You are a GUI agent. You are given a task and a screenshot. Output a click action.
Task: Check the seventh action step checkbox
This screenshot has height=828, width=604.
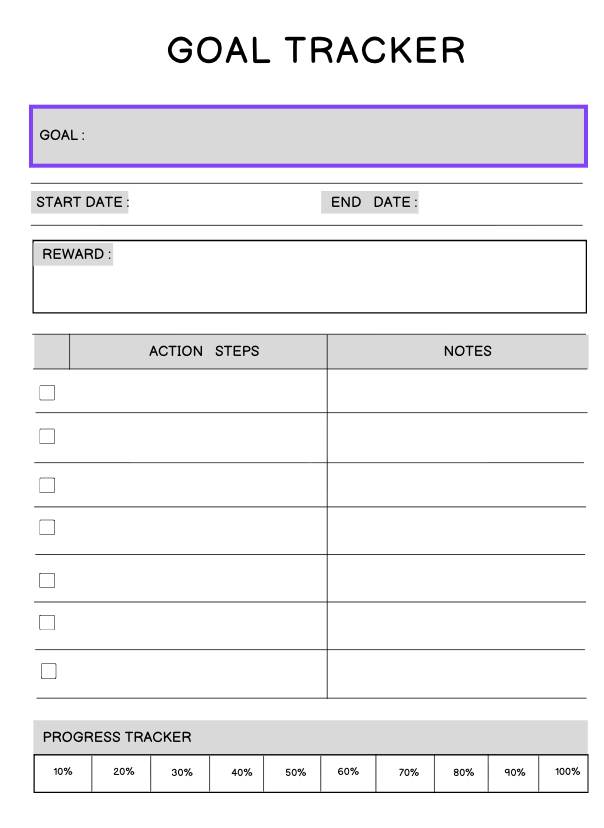click(48, 671)
